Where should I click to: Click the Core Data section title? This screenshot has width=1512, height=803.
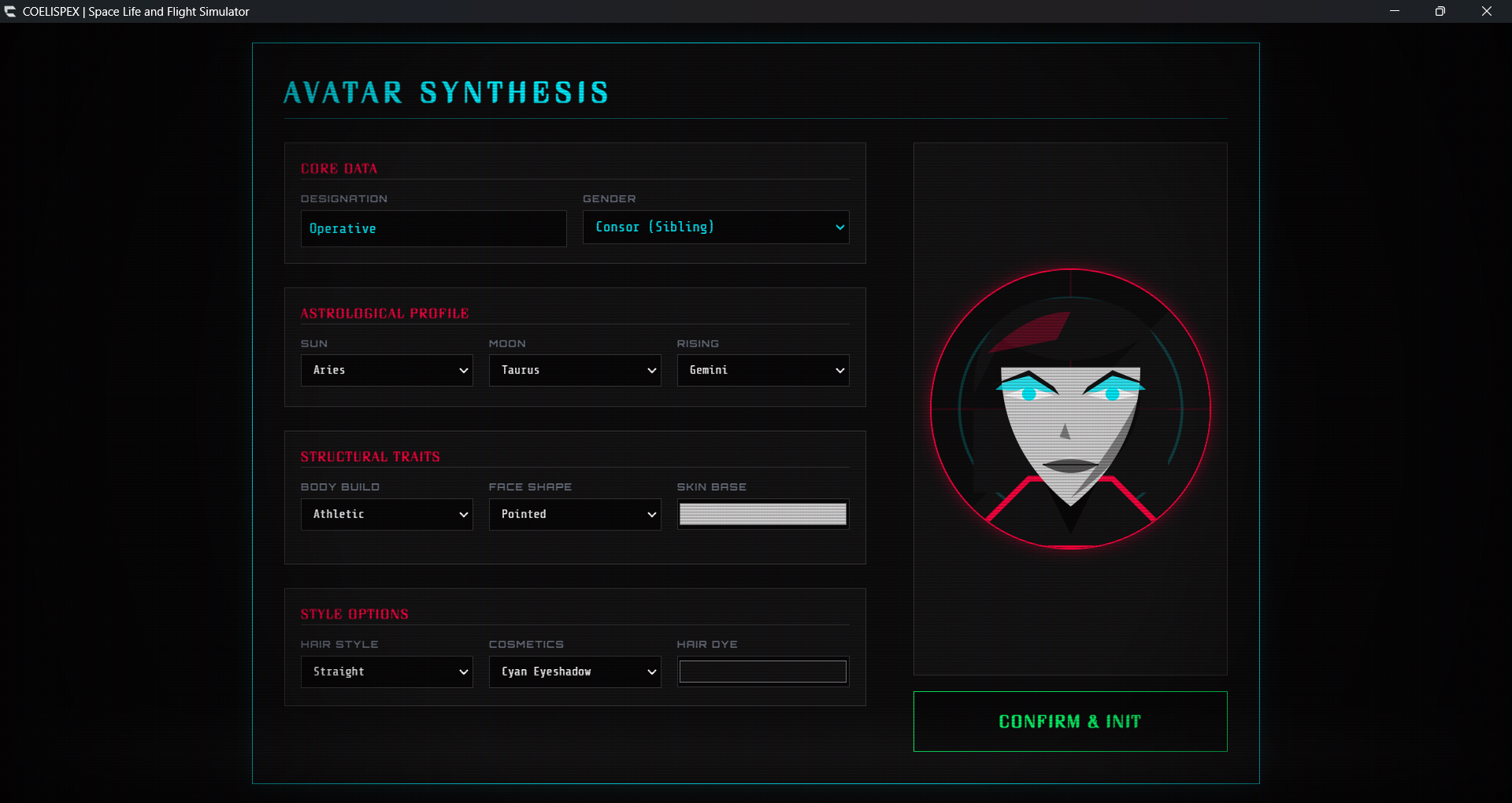(x=339, y=168)
